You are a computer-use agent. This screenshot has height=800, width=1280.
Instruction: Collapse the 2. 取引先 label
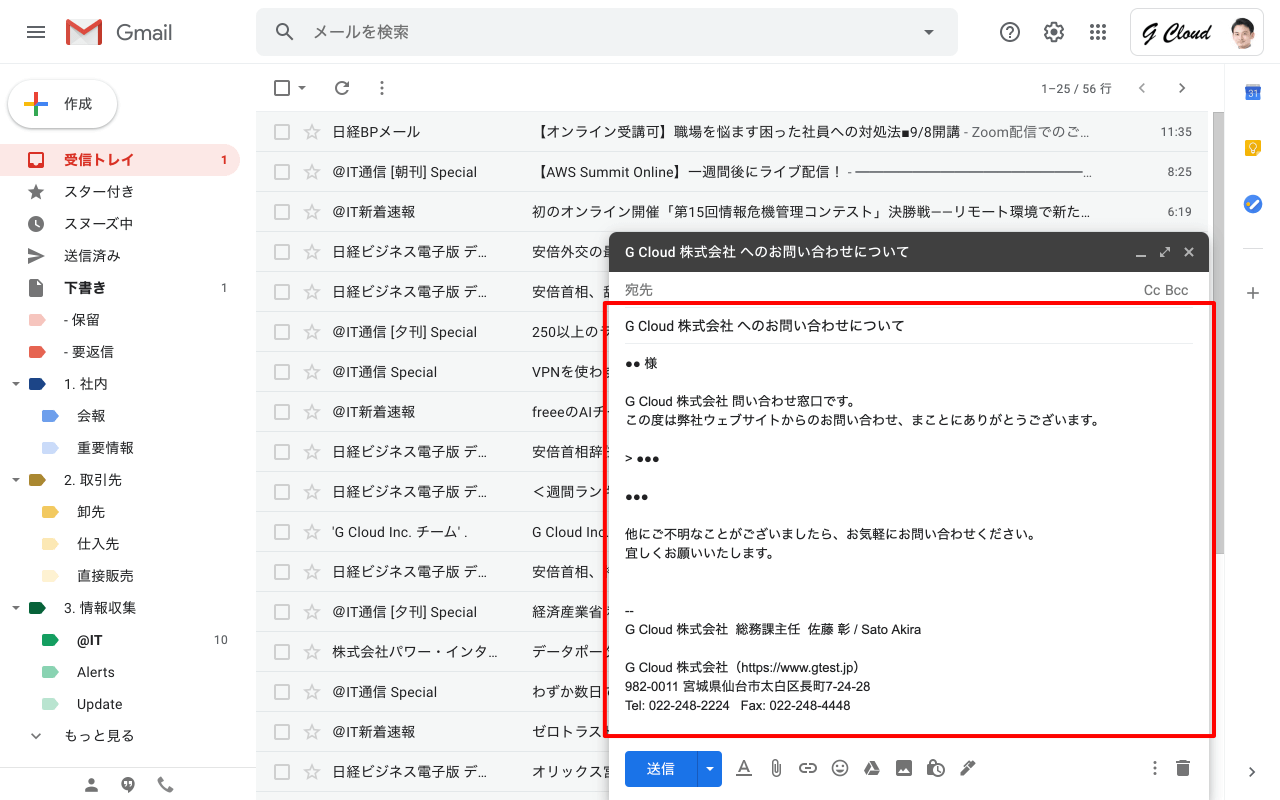[15, 480]
